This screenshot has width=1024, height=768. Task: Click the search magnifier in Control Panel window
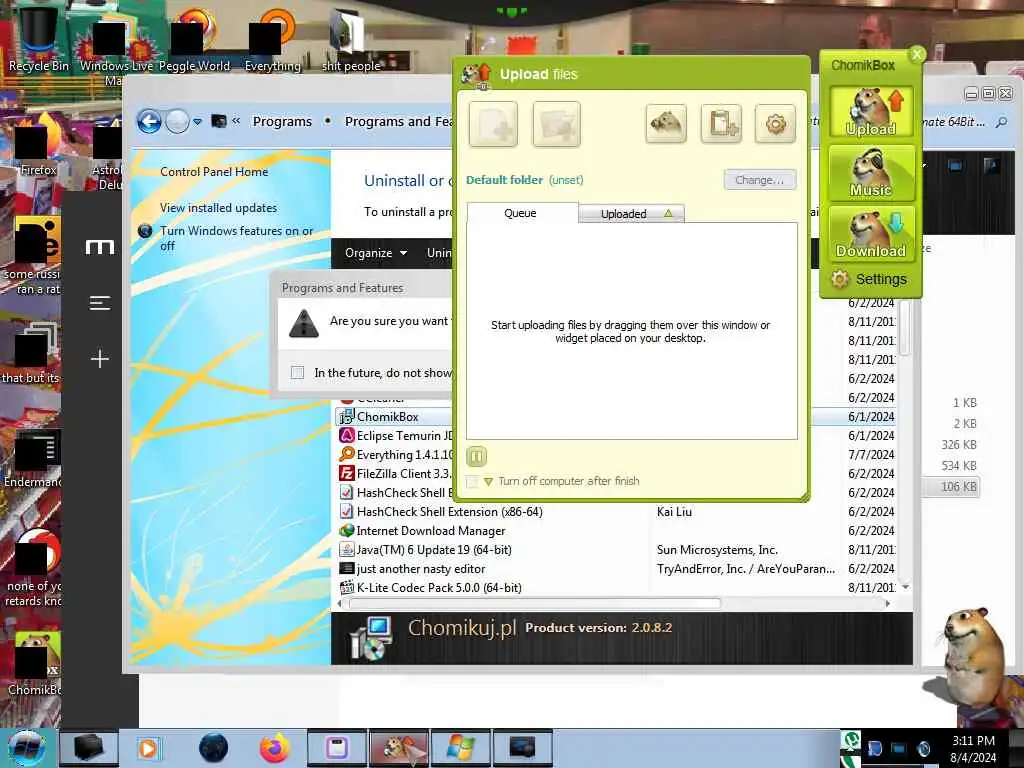coord(1001,122)
